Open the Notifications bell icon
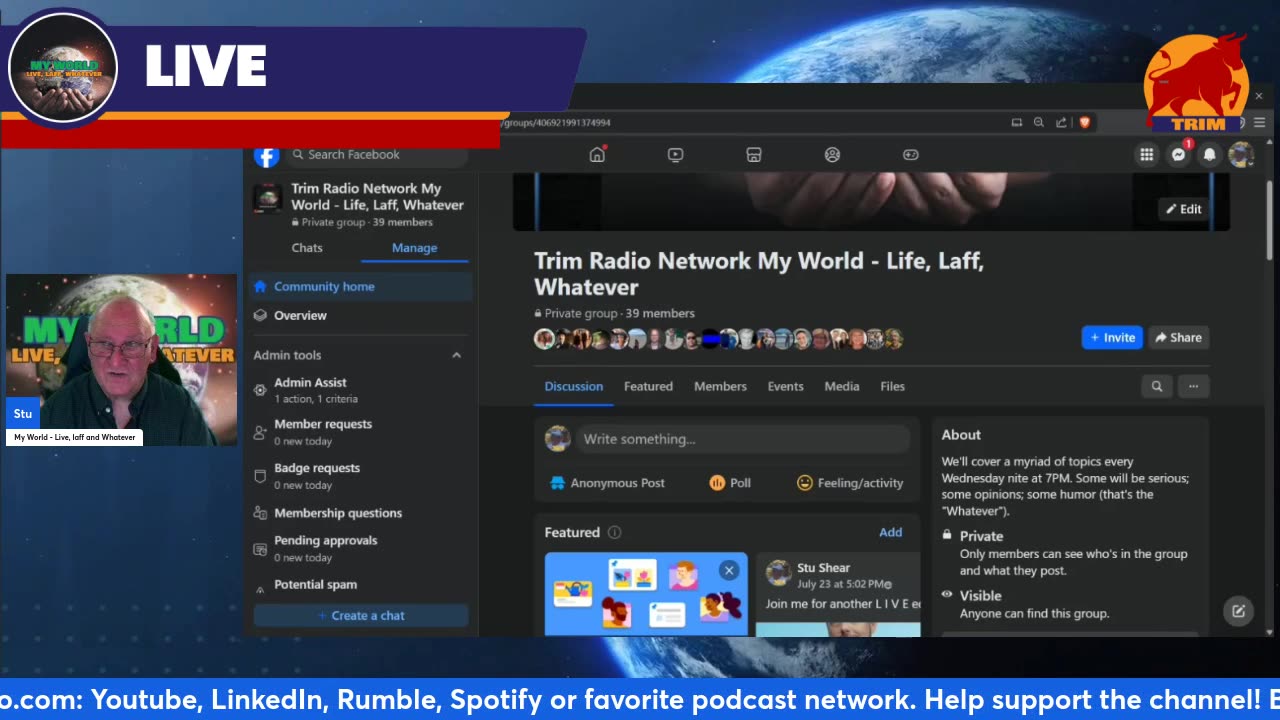 1209,155
